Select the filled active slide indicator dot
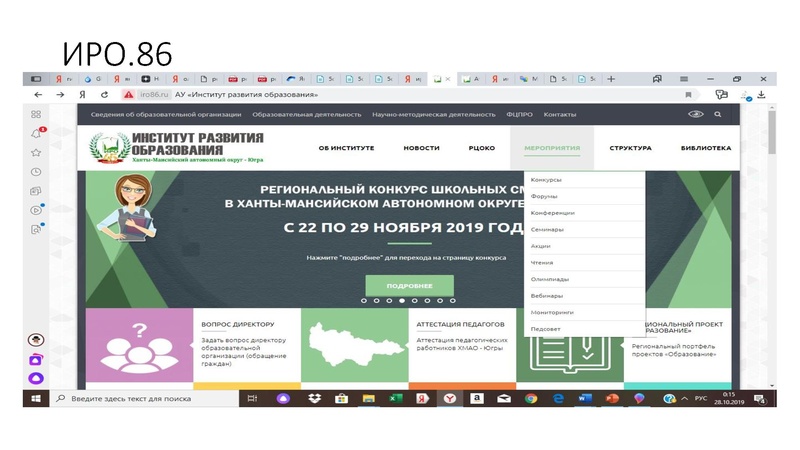 tap(402, 301)
